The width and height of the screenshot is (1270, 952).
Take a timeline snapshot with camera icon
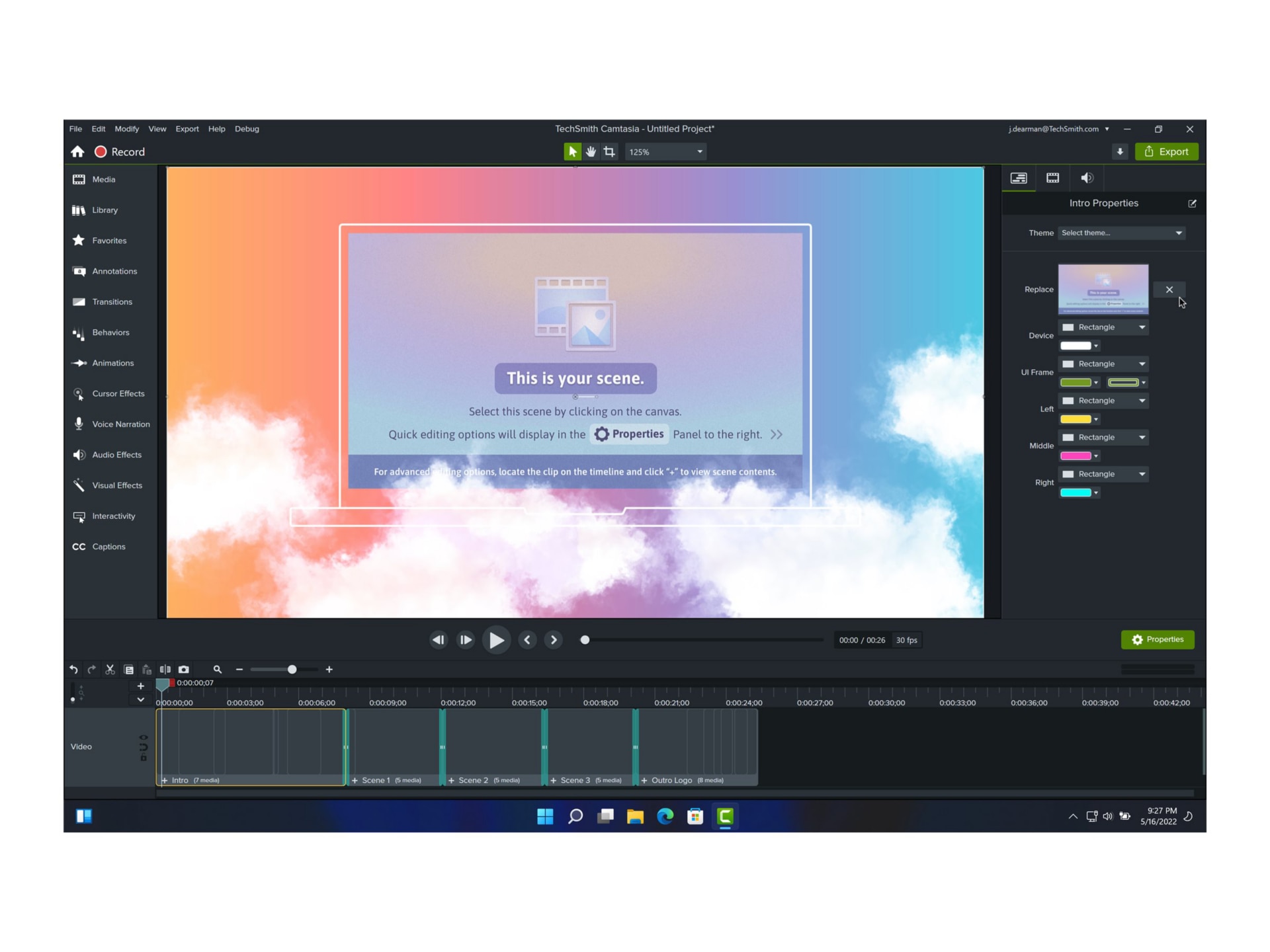(x=183, y=669)
